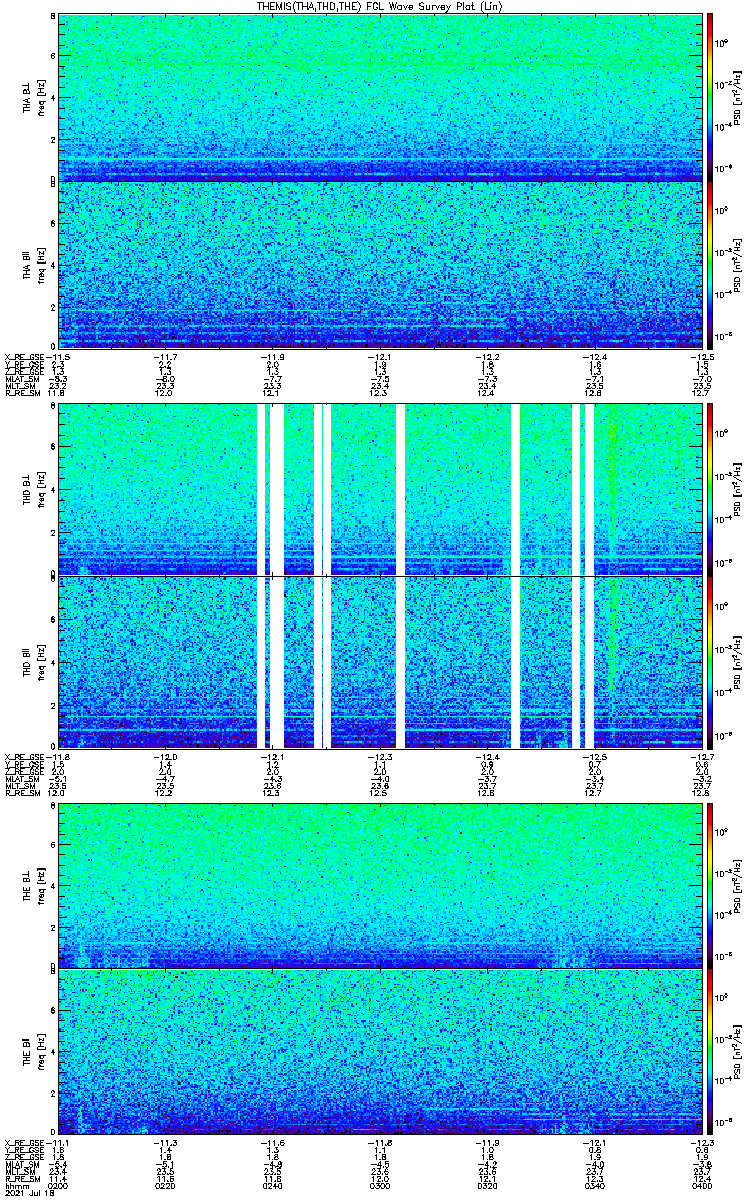Click the -11.5 value under THA panels

(x=57, y=357)
